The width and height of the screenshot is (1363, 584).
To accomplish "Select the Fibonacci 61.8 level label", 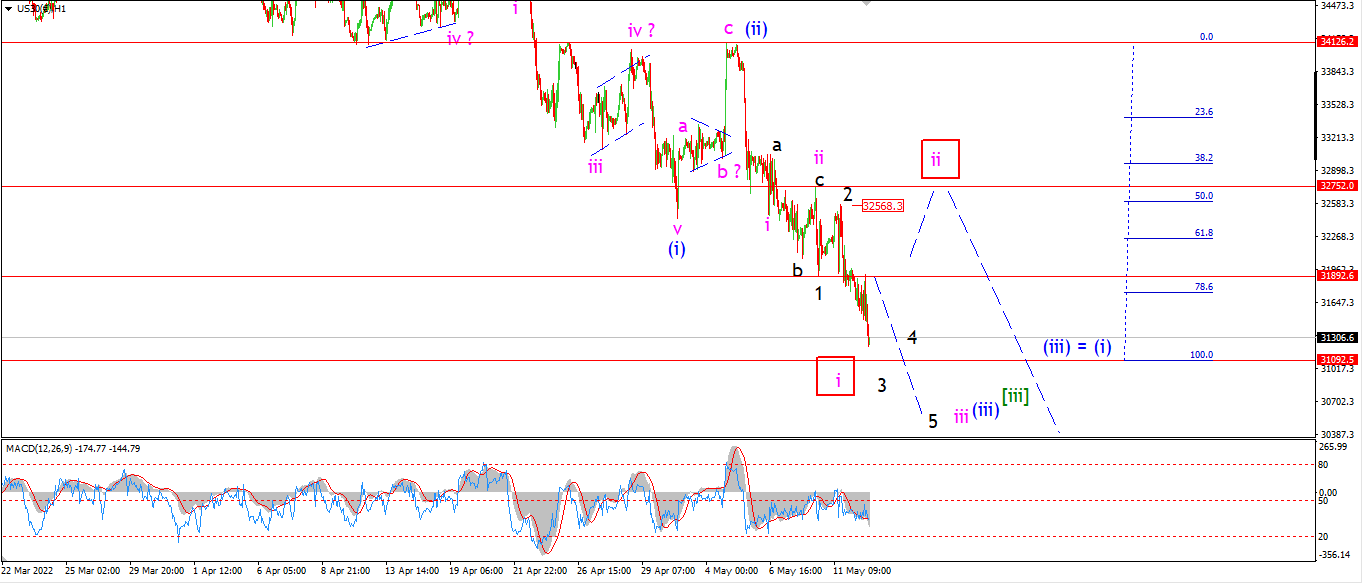I will point(1204,233).
